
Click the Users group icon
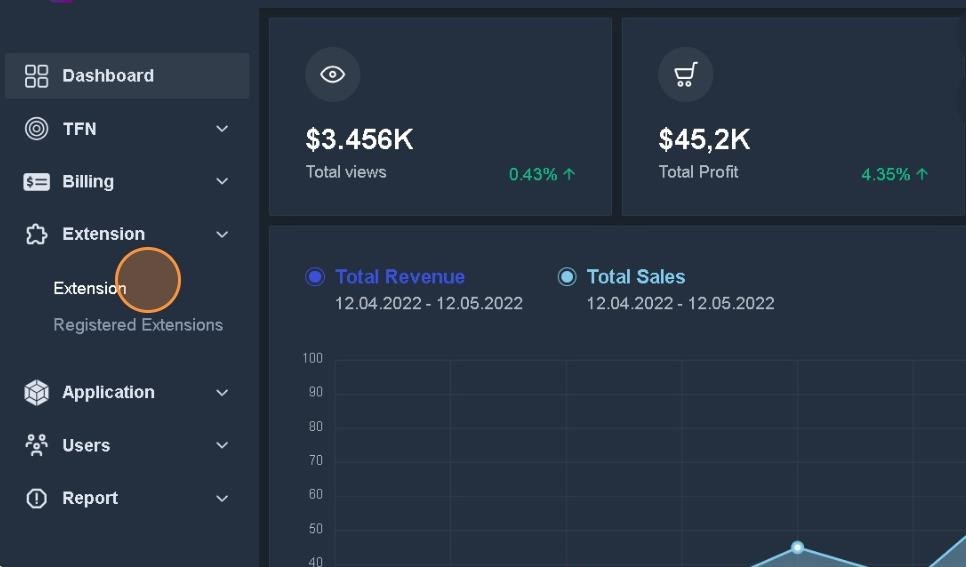36,446
